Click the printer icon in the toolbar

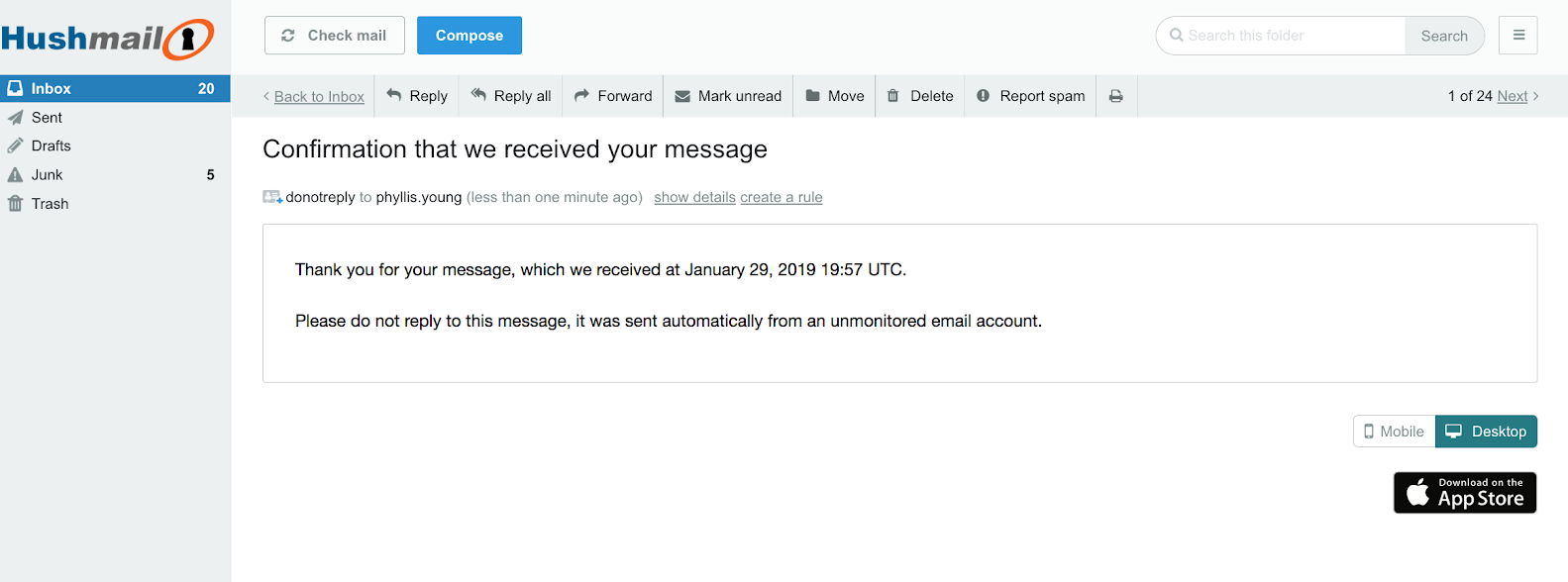pyautogui.click(x=1116, y=96)
